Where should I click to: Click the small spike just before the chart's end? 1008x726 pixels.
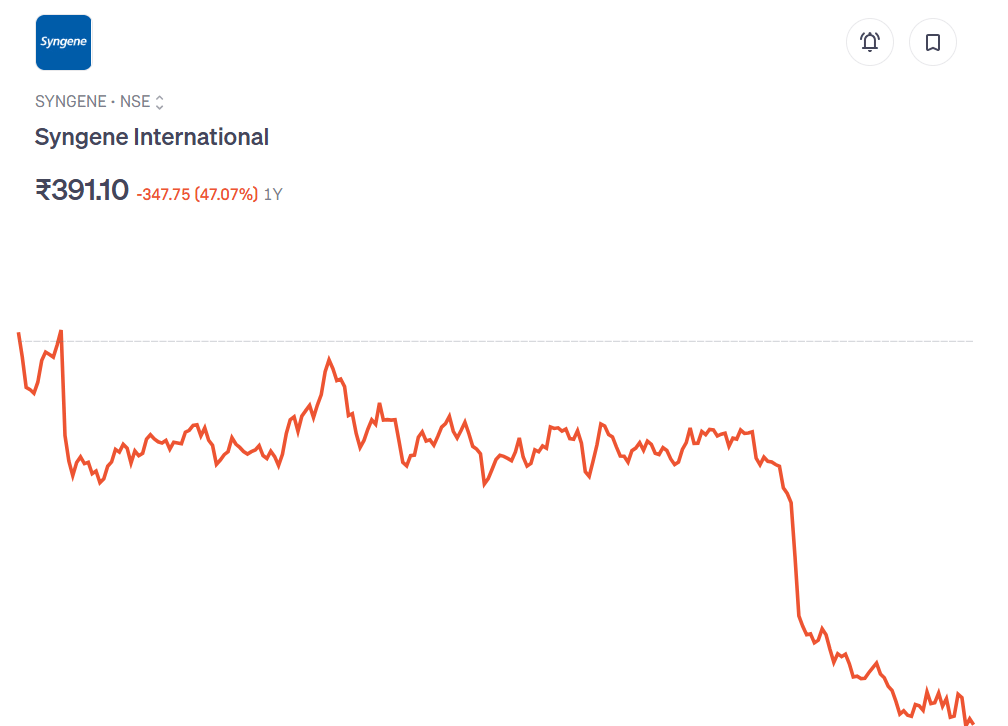958,693
